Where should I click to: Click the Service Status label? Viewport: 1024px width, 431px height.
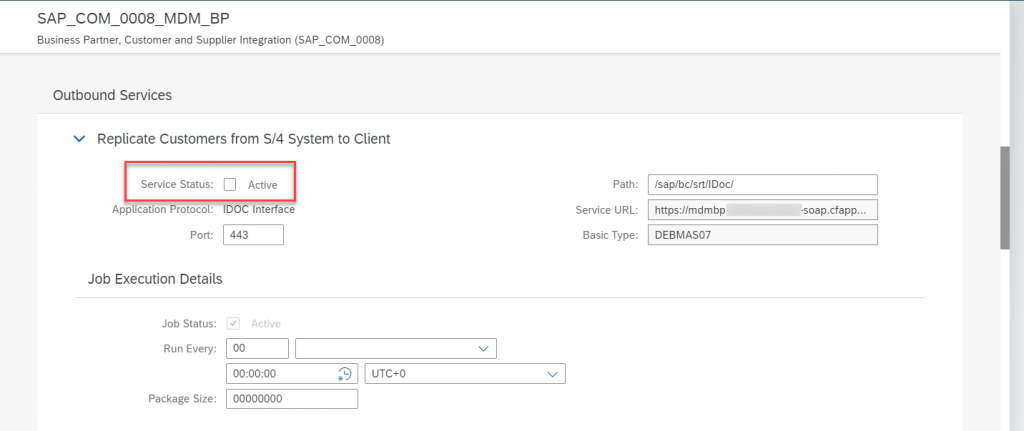177,185
